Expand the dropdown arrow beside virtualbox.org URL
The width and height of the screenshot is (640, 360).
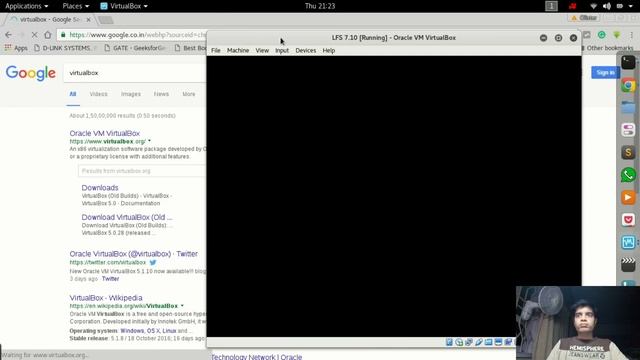pos(149,141)
